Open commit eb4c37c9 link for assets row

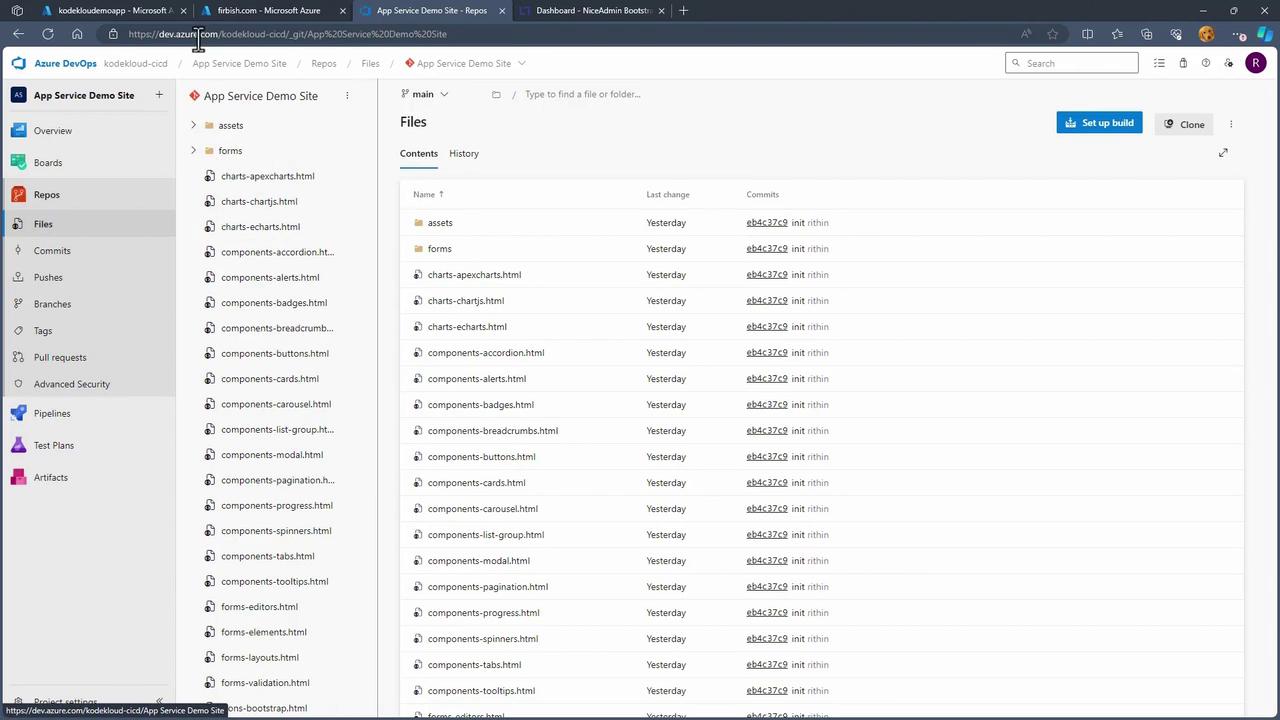click(x=767, y=222)
